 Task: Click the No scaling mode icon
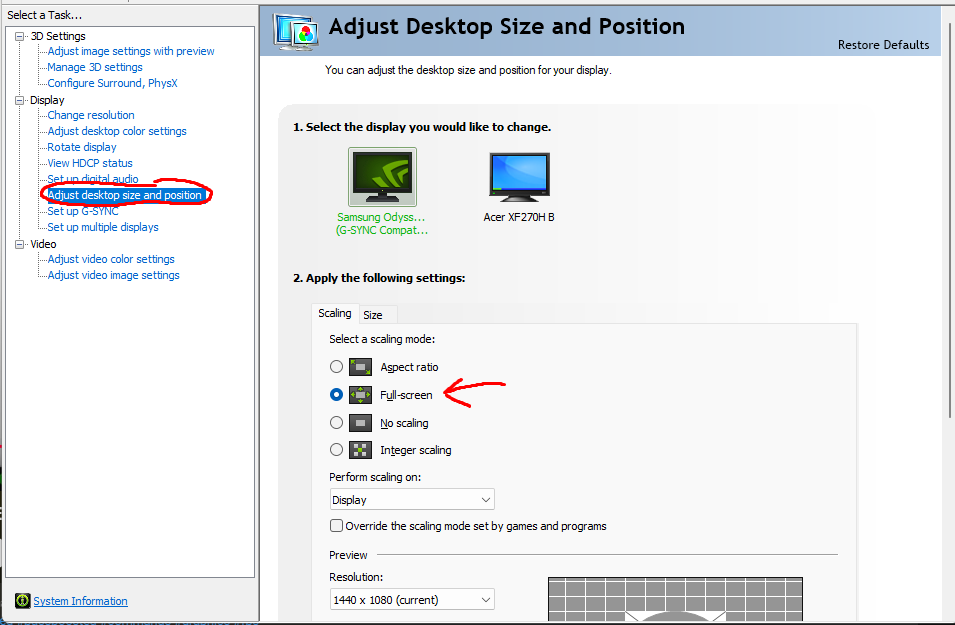360,423
